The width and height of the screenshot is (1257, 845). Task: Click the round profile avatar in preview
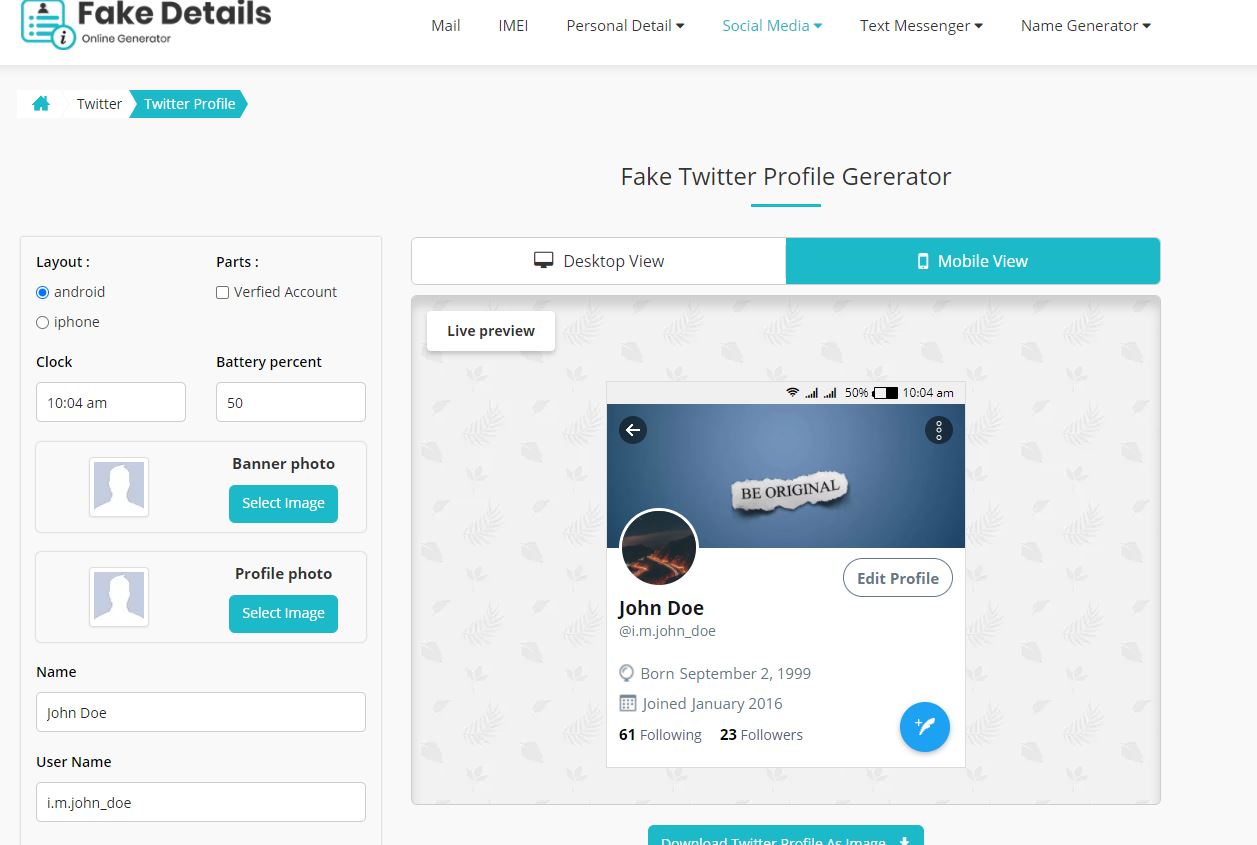659,547
